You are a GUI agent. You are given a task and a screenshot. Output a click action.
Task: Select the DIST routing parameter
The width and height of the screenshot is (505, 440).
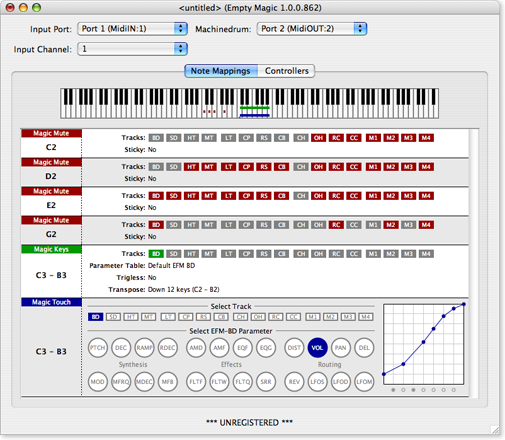[x=294, y=348]
